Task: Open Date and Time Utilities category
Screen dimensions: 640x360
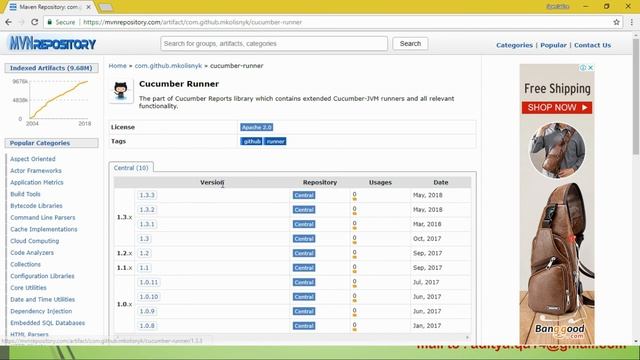Action: pos(42,300)
